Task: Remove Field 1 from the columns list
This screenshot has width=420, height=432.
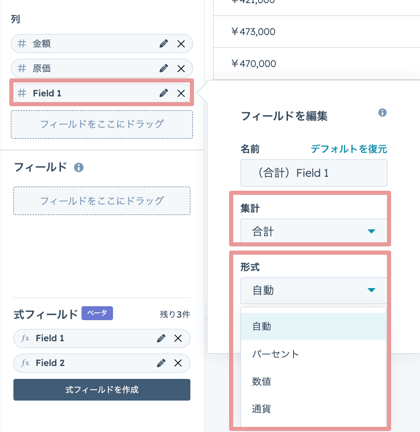Action: click(181, 93)
